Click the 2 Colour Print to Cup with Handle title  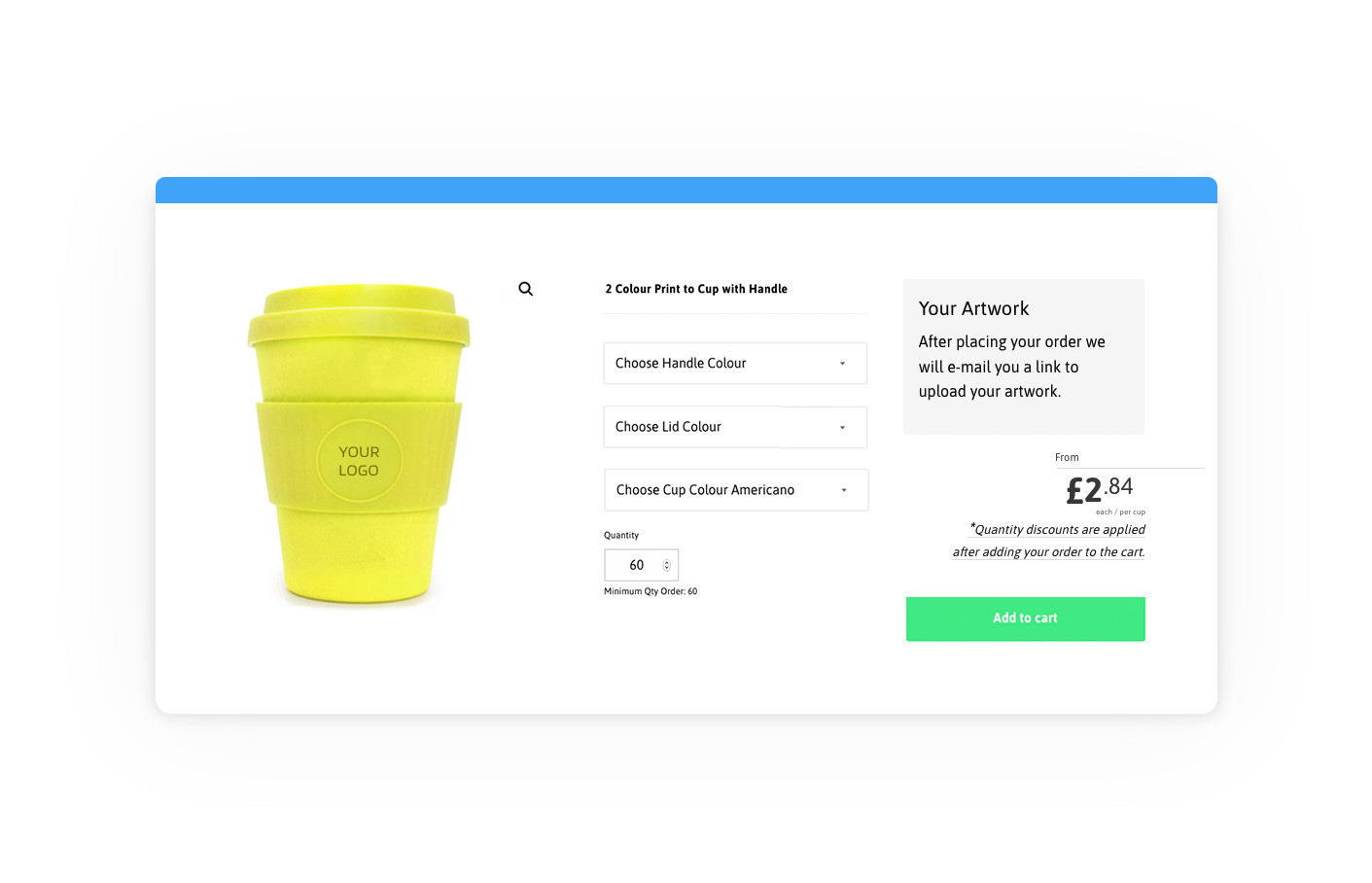pyautogui.click(x=696, y=289)
